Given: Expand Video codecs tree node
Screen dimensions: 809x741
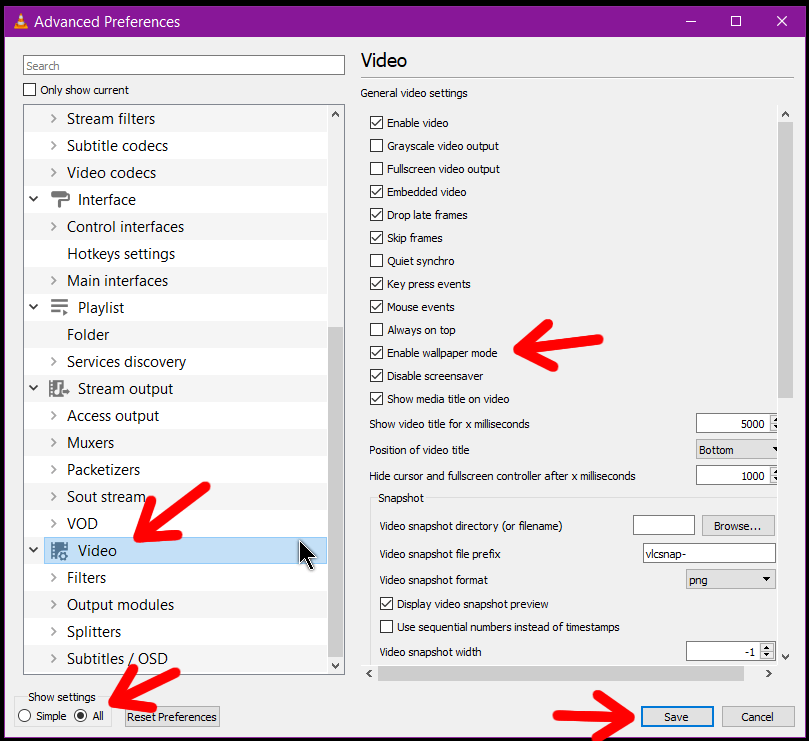Looking at the screenshot, I should [53, 172].
